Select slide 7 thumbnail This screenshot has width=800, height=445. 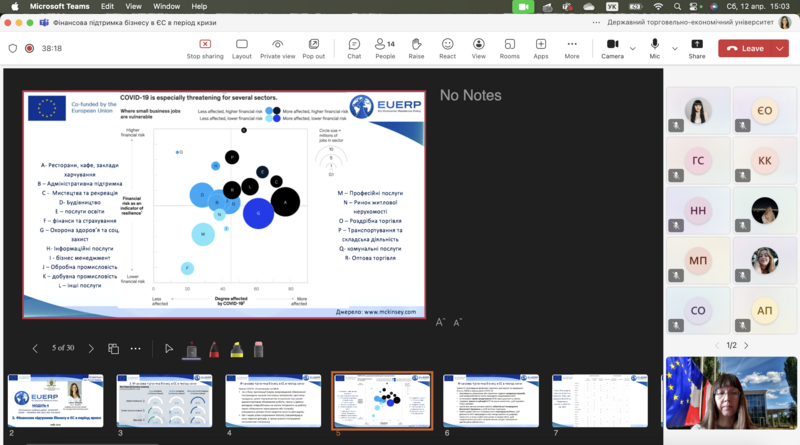[600, 401]
